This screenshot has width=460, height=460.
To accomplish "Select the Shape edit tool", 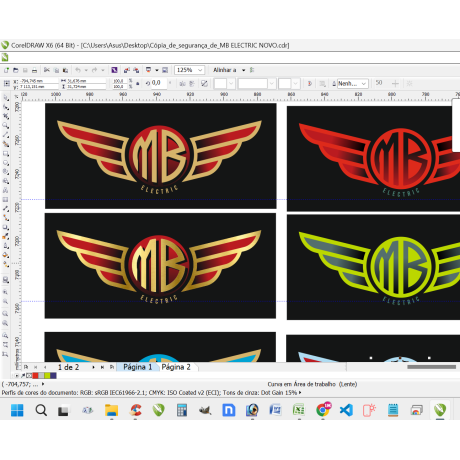I will click(x=6, y=107).
